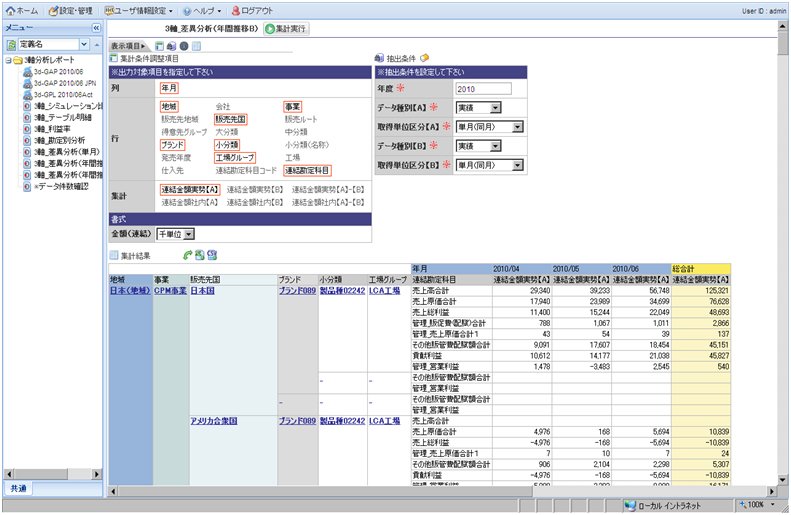The width and height of the screenshot is (791, 515).
Task: Toggle the 連結金額実勢【A】 measure
Action: (190, 190)
